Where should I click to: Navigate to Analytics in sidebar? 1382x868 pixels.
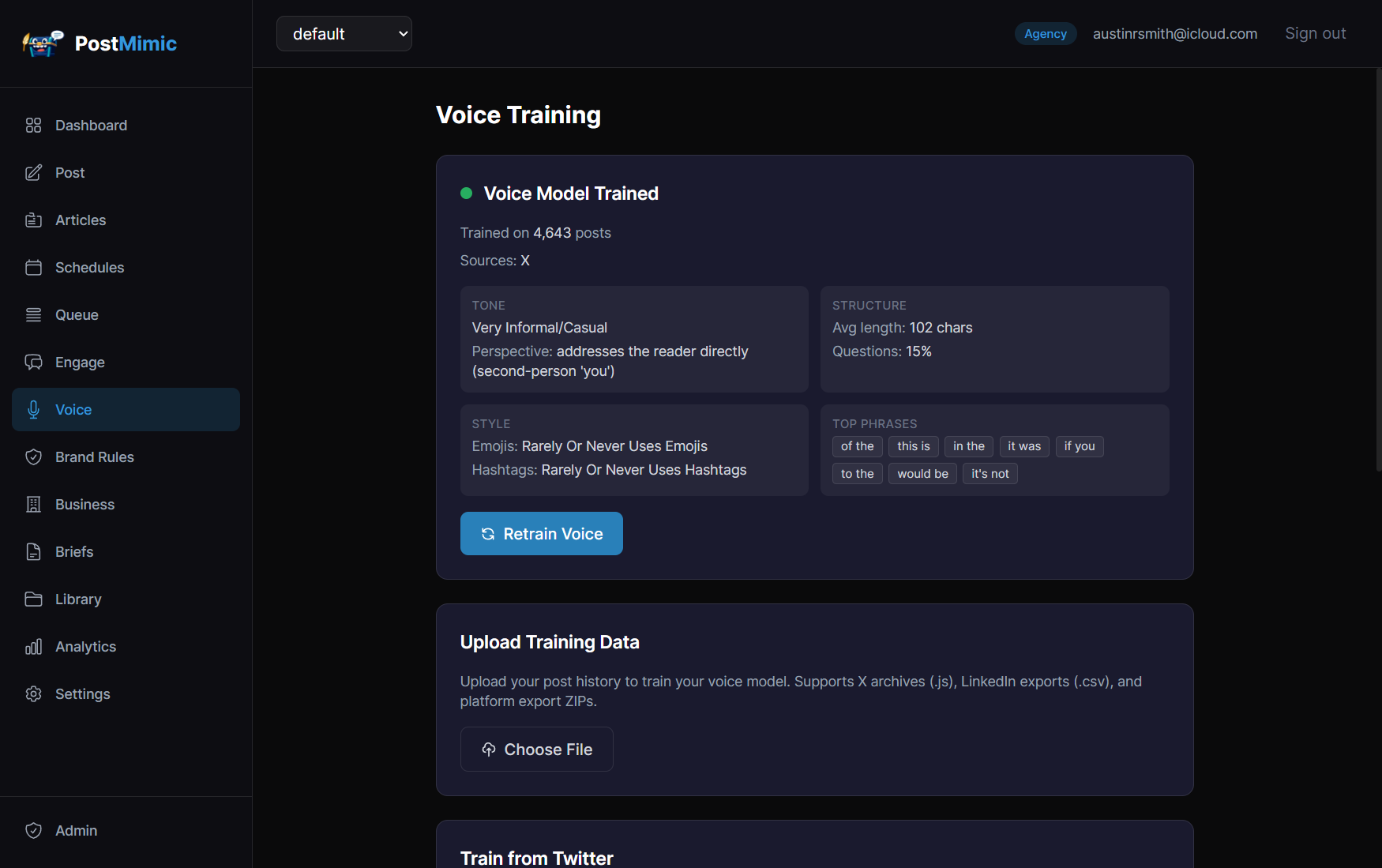click(126, 647)
